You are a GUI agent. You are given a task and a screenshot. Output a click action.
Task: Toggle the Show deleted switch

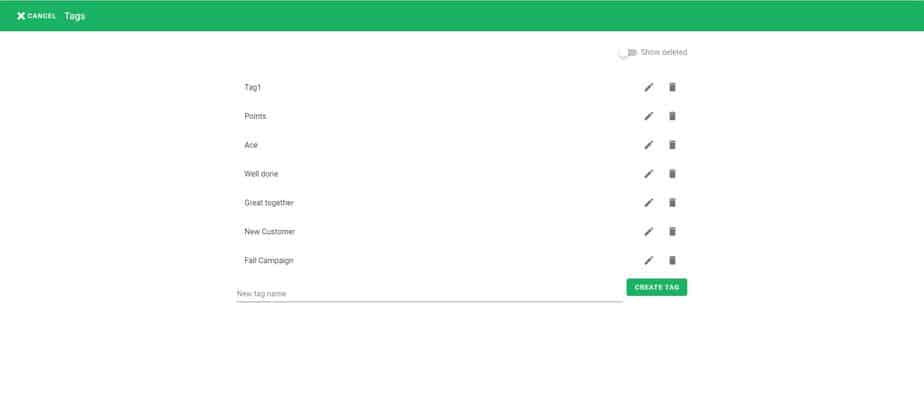pos(628,52)
